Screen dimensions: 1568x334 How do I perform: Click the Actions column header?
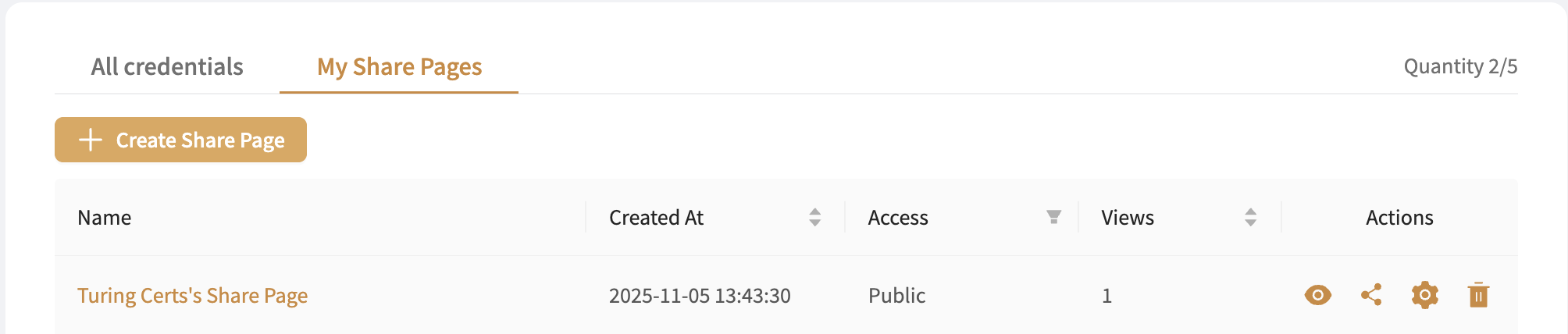(x=1399, y=218)
